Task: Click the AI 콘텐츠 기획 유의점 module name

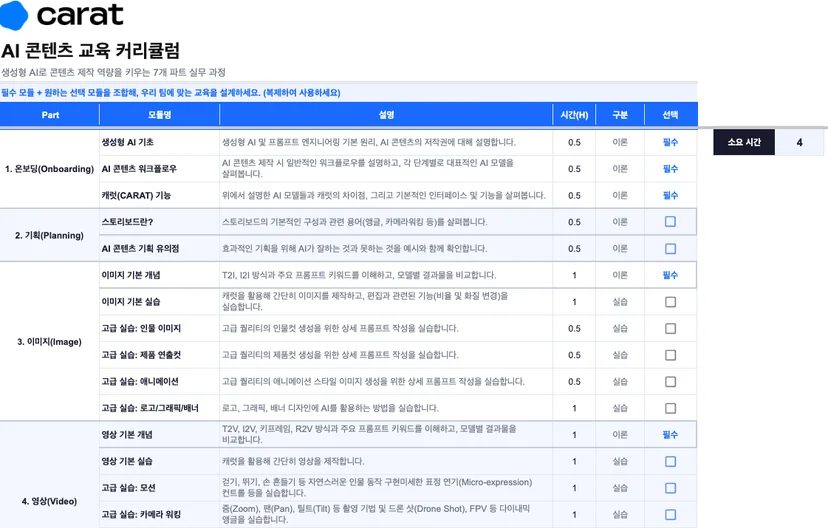Action: pyautogui.click(x=140, y=249)
